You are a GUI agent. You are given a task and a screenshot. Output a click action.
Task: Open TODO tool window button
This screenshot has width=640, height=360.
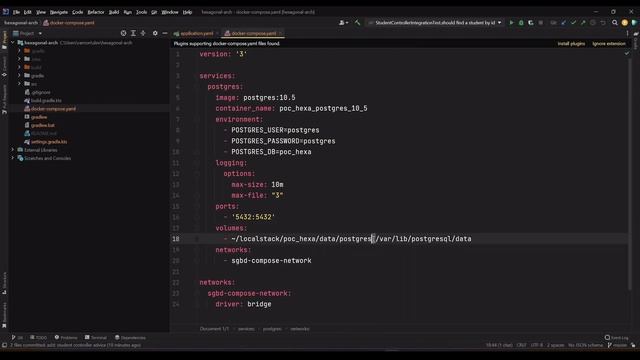tap(38, 338)
